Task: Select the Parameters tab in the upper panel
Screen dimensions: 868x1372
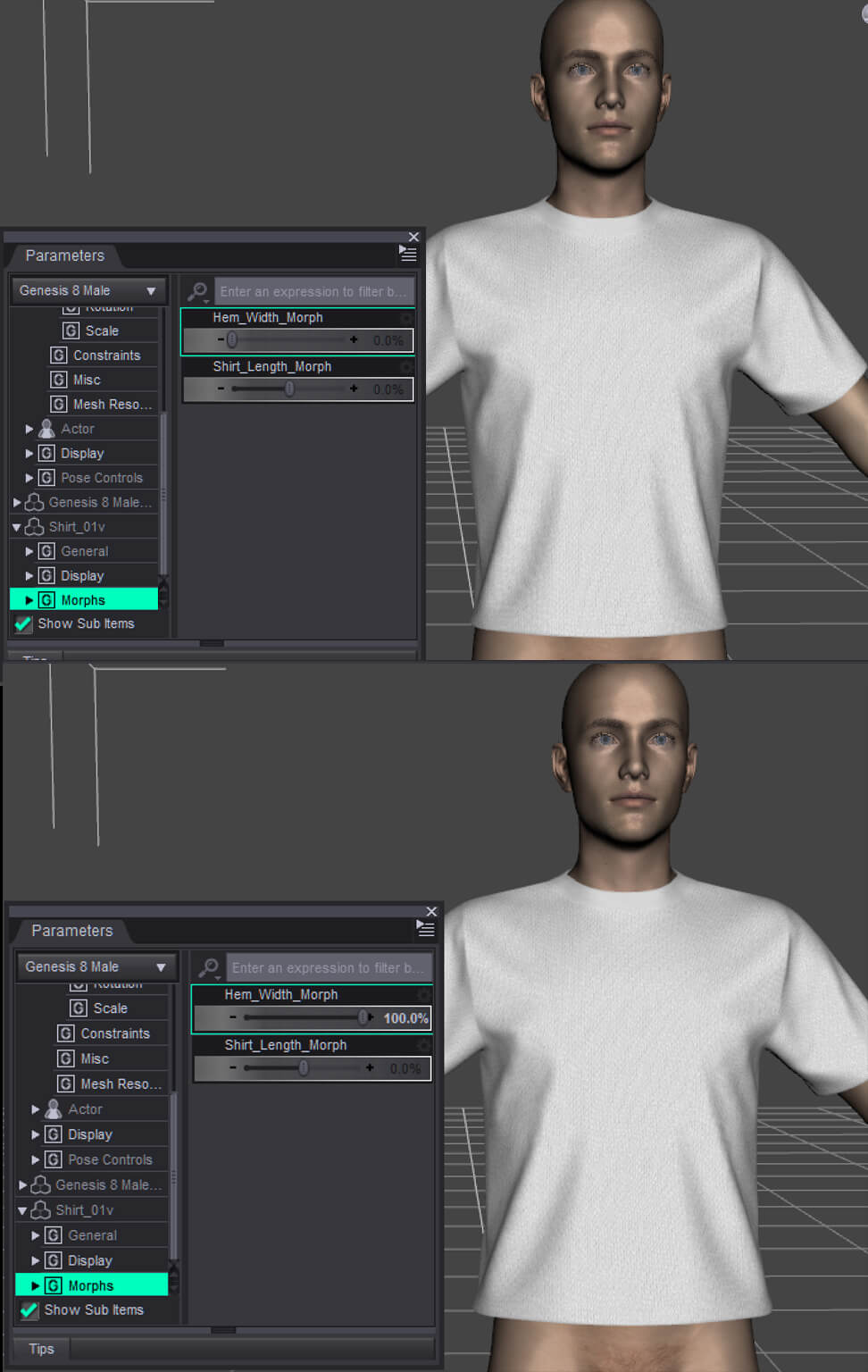Action: tap(65, 255)
